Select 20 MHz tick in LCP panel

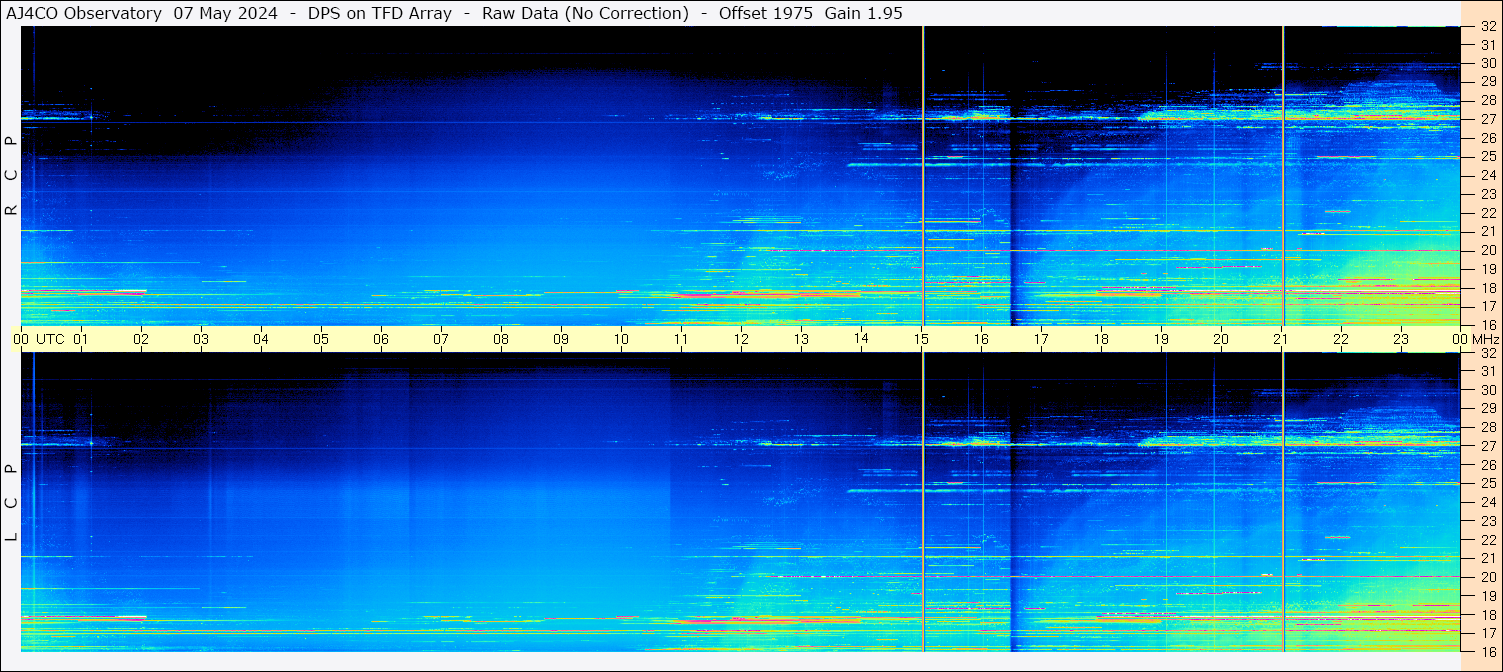(x=1488, y=577)
